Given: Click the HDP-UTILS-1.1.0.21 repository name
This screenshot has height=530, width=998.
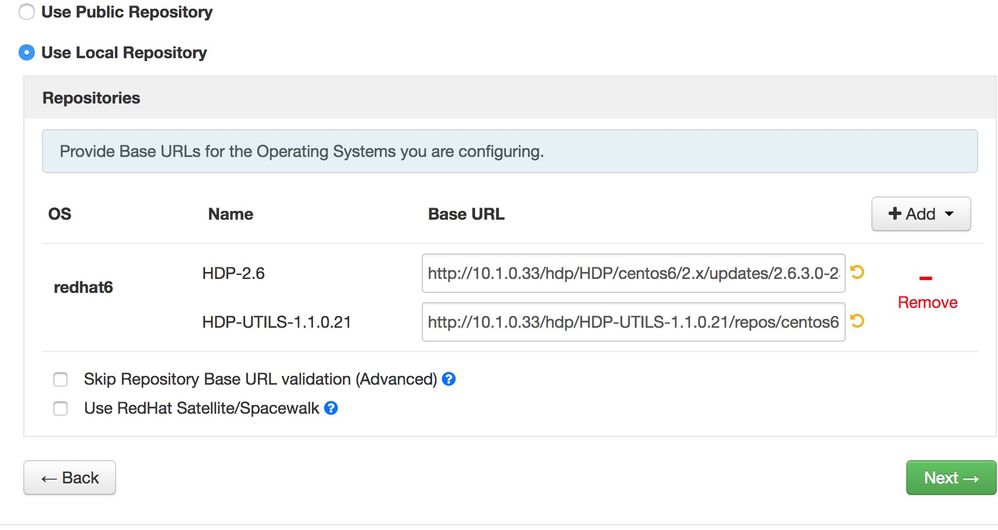Looking at the screenshot, I should pyautogui.click(x=276, y=322).
